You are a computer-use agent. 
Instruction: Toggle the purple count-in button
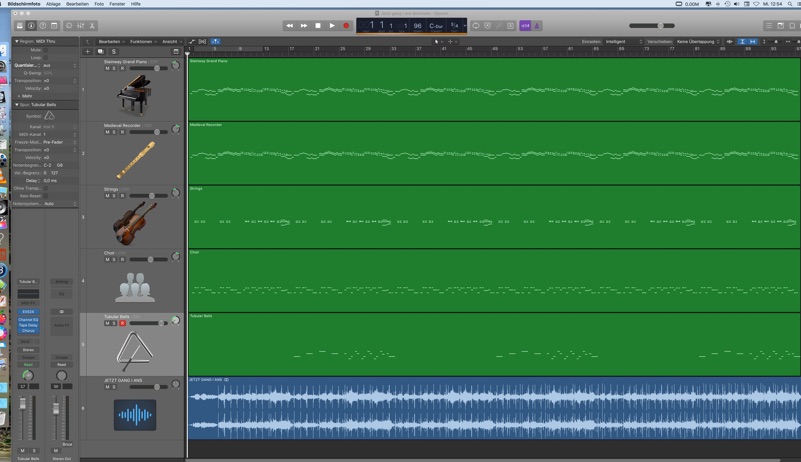[x=525, y=26]
